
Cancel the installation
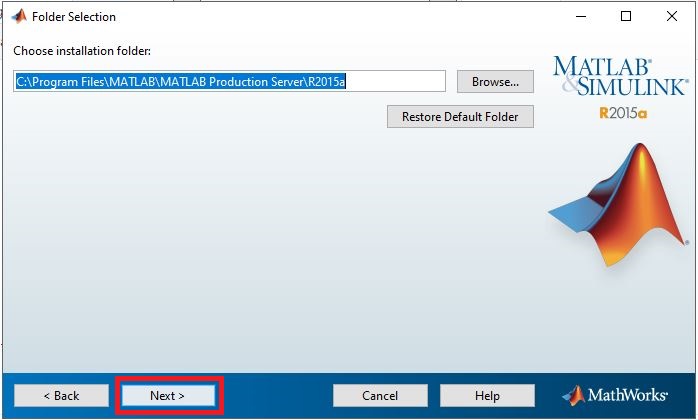[380, 396]
